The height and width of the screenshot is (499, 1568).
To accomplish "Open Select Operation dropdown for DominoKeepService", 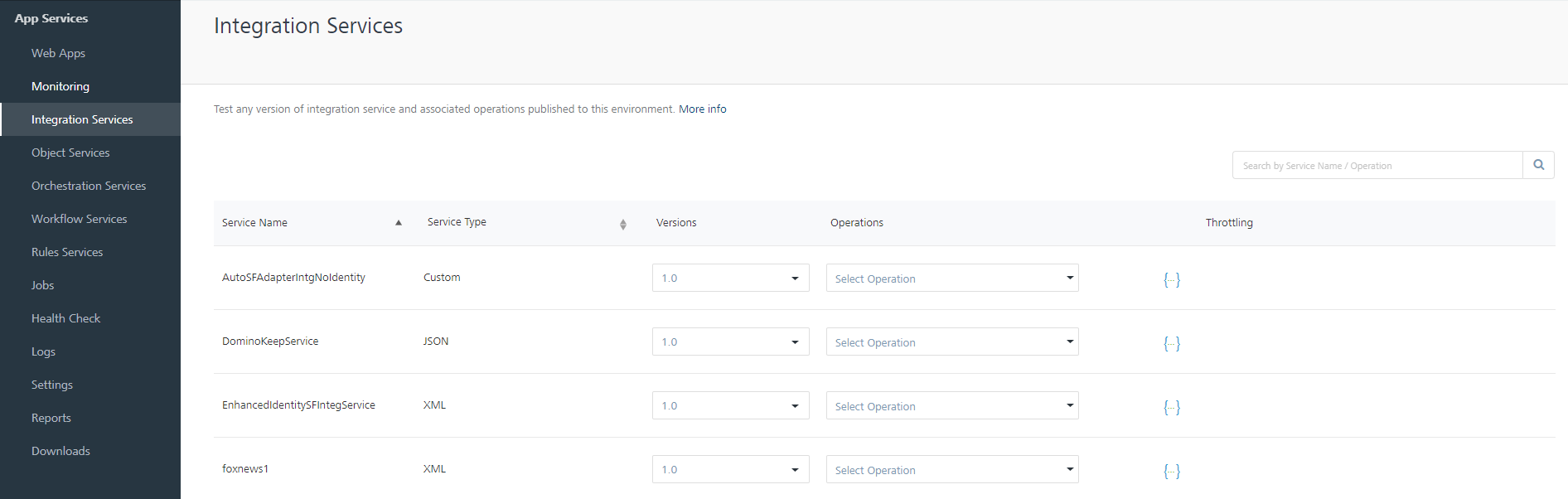I will (951, 342).
